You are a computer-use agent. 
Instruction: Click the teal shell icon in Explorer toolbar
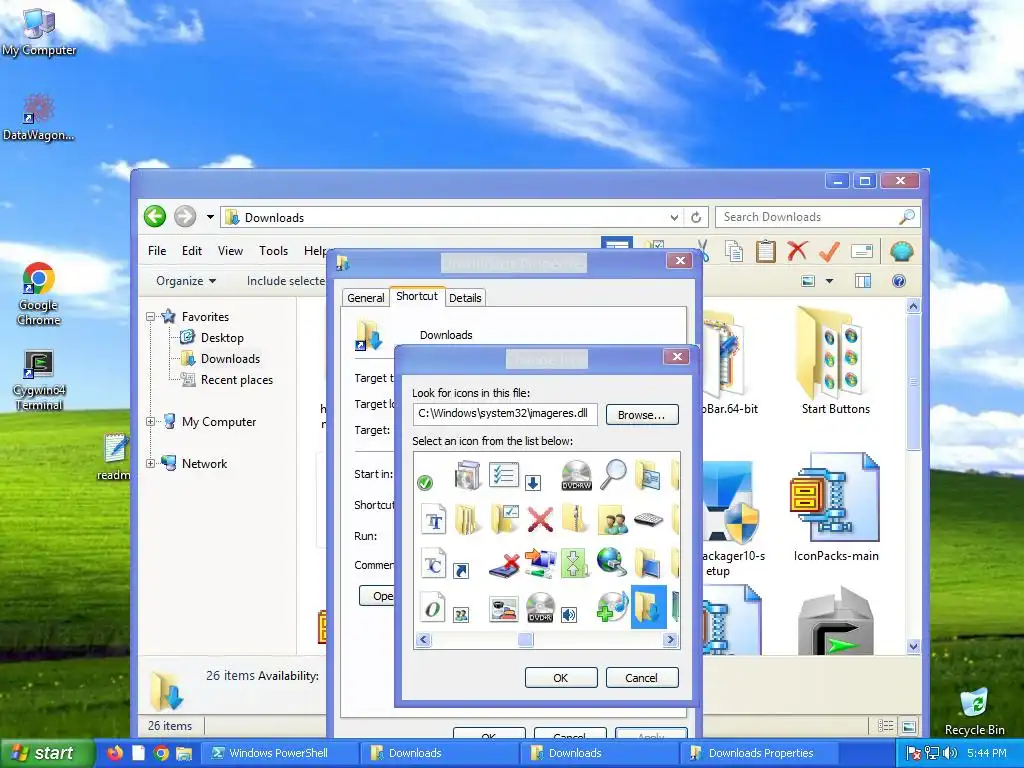902,251
